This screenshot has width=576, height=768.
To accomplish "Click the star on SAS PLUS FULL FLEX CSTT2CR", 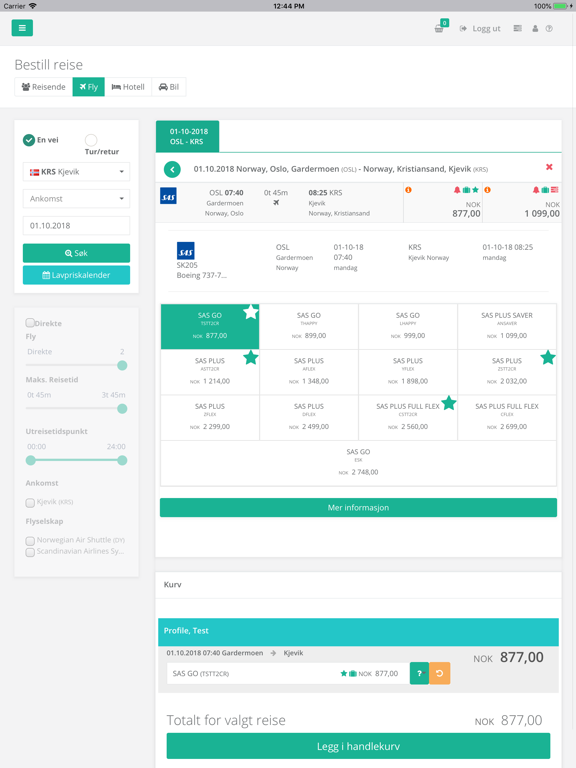I will point(449,403).
